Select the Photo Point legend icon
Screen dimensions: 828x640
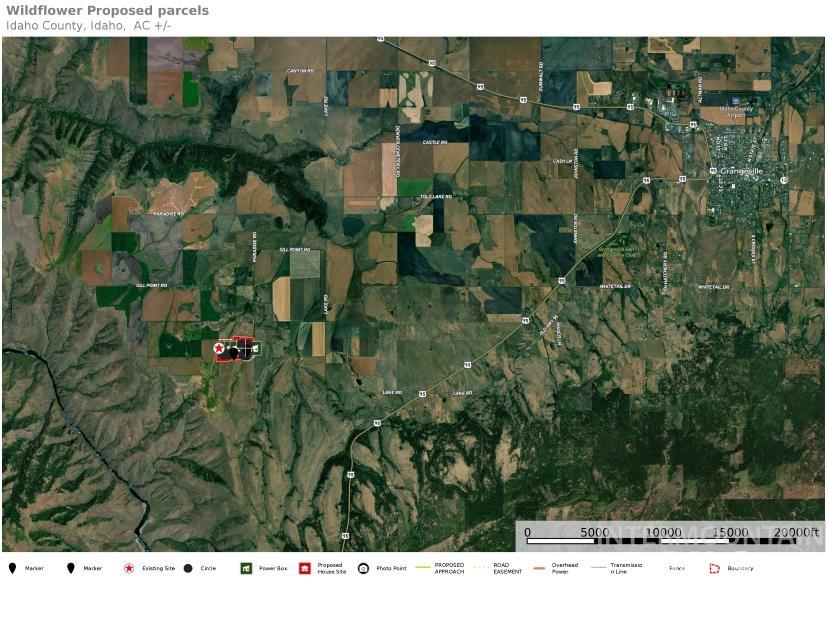point(364,569)
